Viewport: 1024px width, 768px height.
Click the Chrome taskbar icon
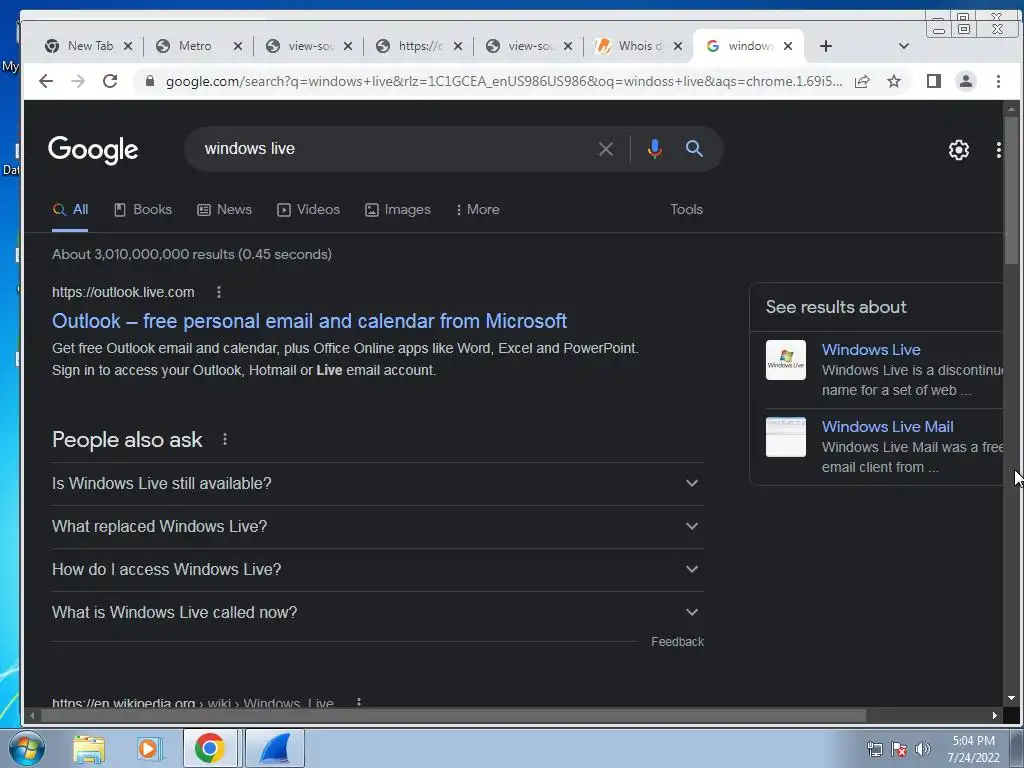[210, 748]
